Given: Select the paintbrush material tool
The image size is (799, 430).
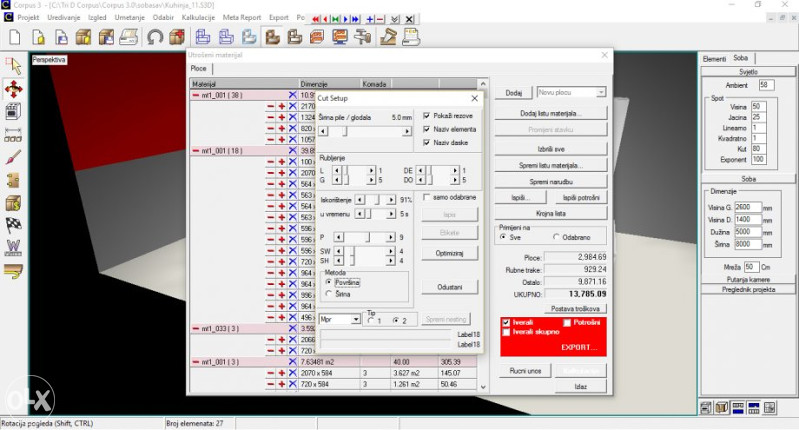Looking at the screenshot, I should click(x=13, y=157).
